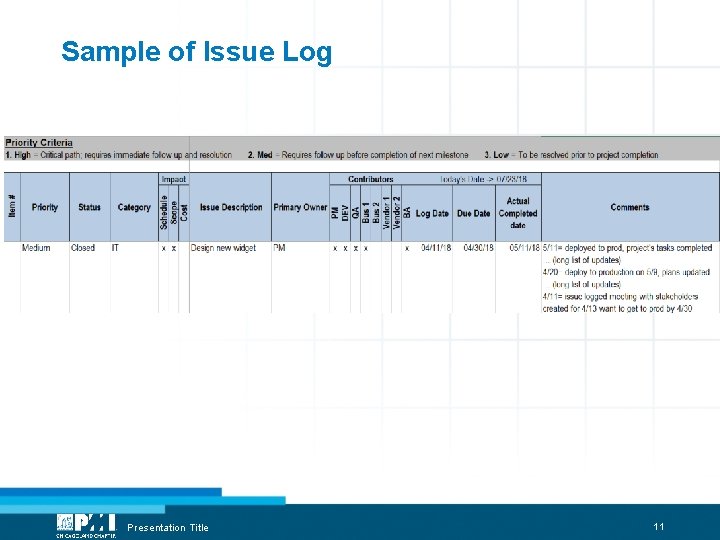
Task: Select the 'Primary Owner' column header
Action: pos(300,207)
